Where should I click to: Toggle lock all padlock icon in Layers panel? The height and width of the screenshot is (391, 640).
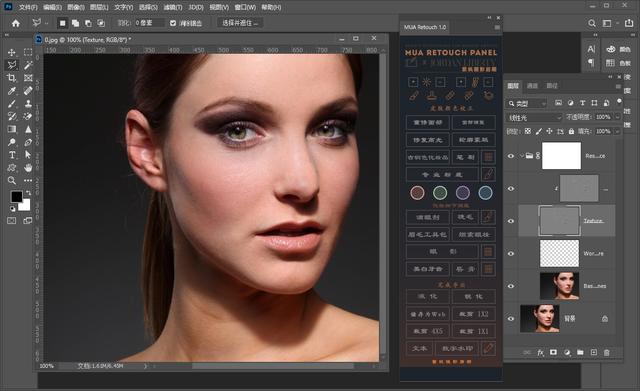571,131
